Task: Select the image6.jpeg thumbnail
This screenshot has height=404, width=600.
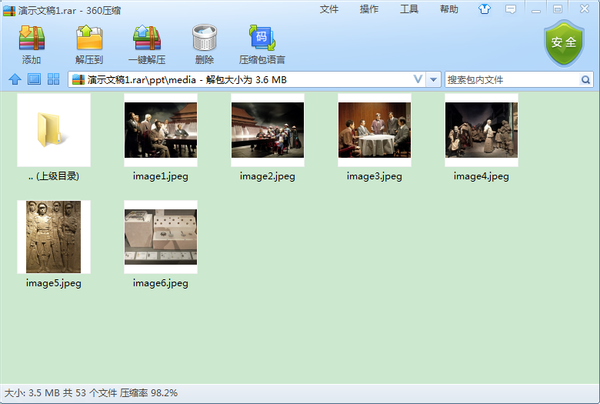Action: (161, 237)
